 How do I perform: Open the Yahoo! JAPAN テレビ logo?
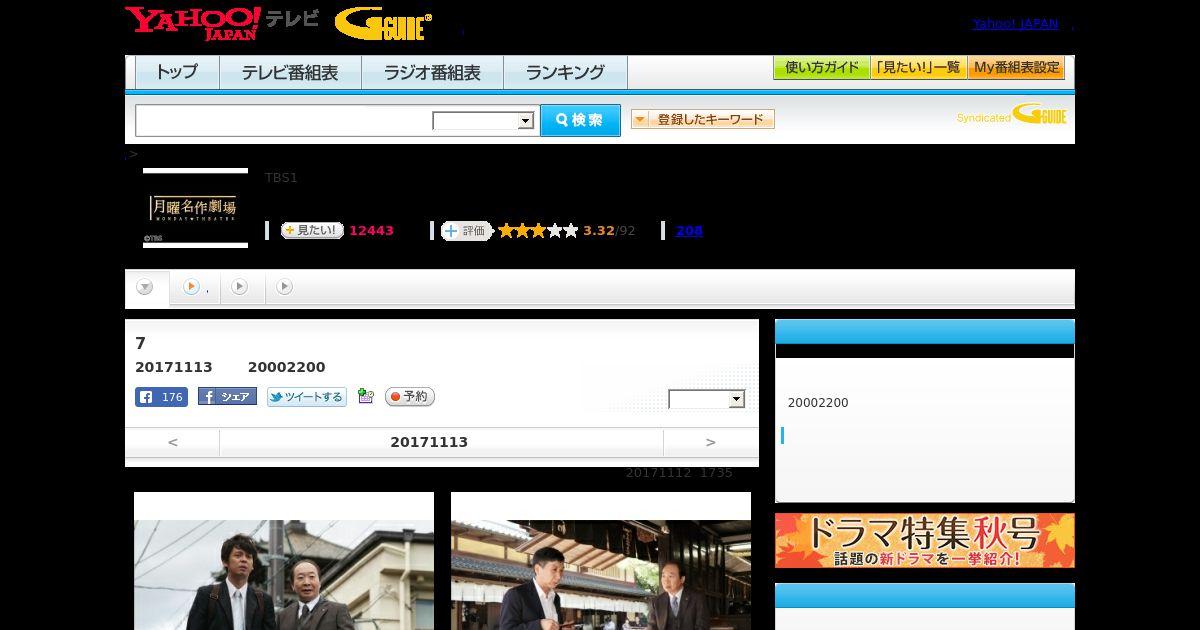[222, 23]
